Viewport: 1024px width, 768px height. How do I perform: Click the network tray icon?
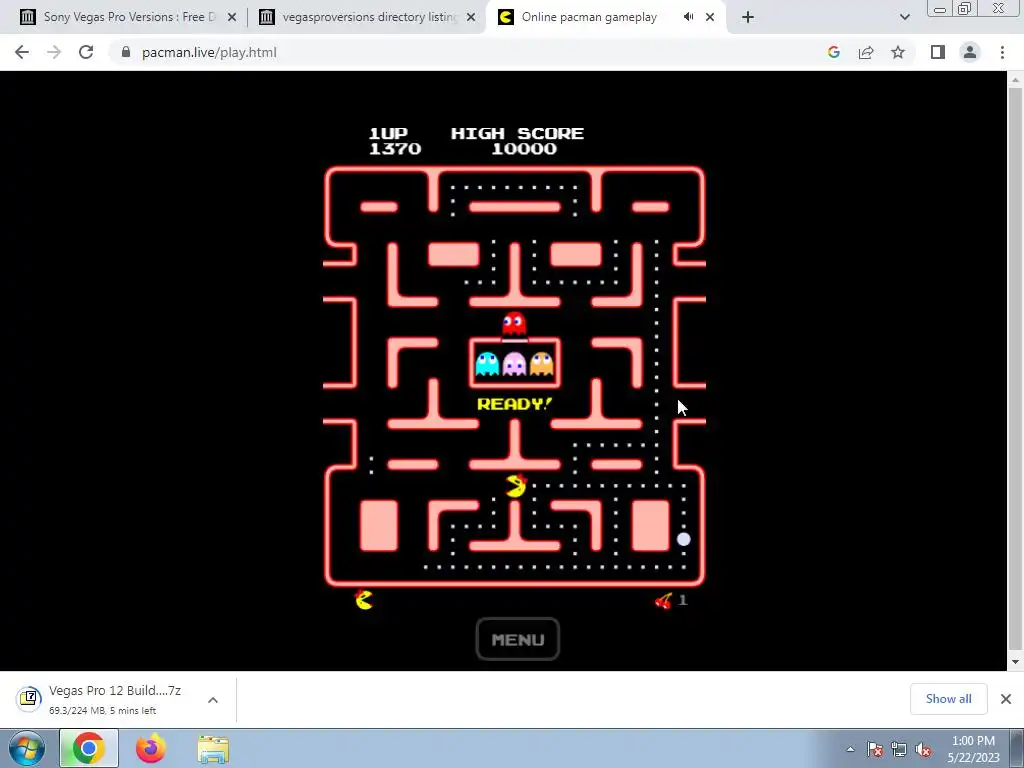coord(899,749)
